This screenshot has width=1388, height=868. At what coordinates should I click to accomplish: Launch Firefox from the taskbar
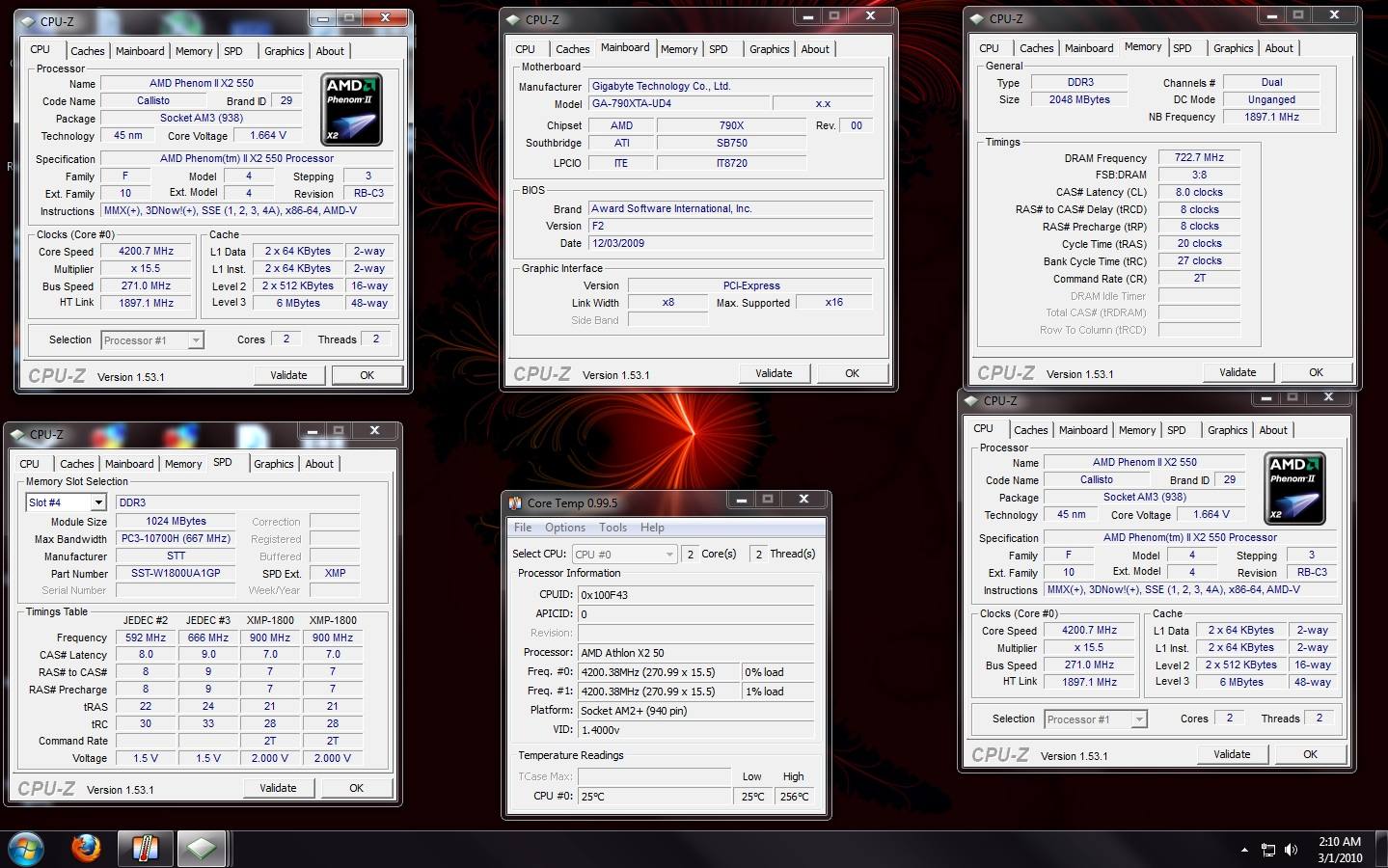coord(86,848)
